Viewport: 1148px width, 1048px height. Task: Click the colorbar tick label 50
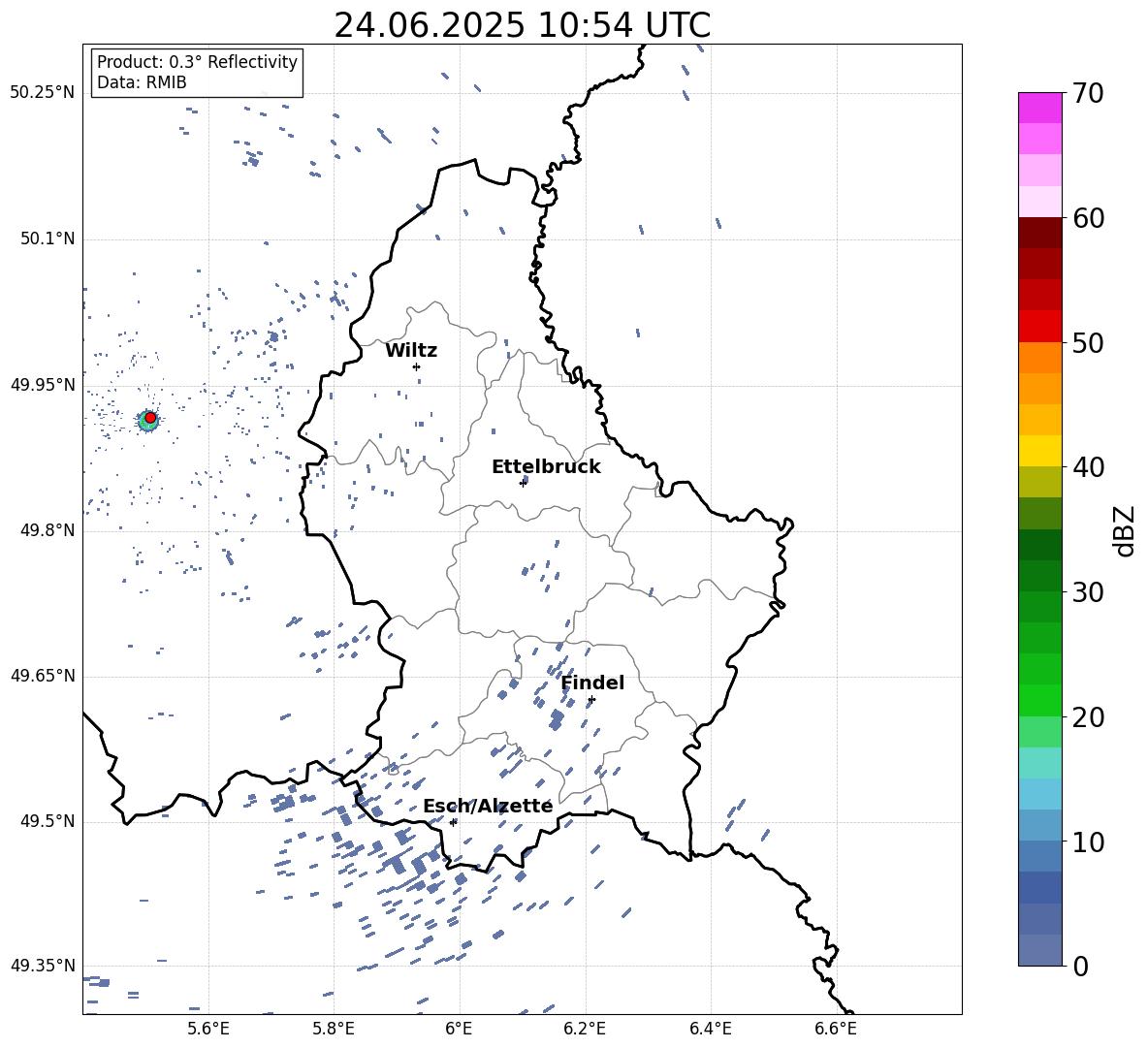click(x=1088, y=343)
